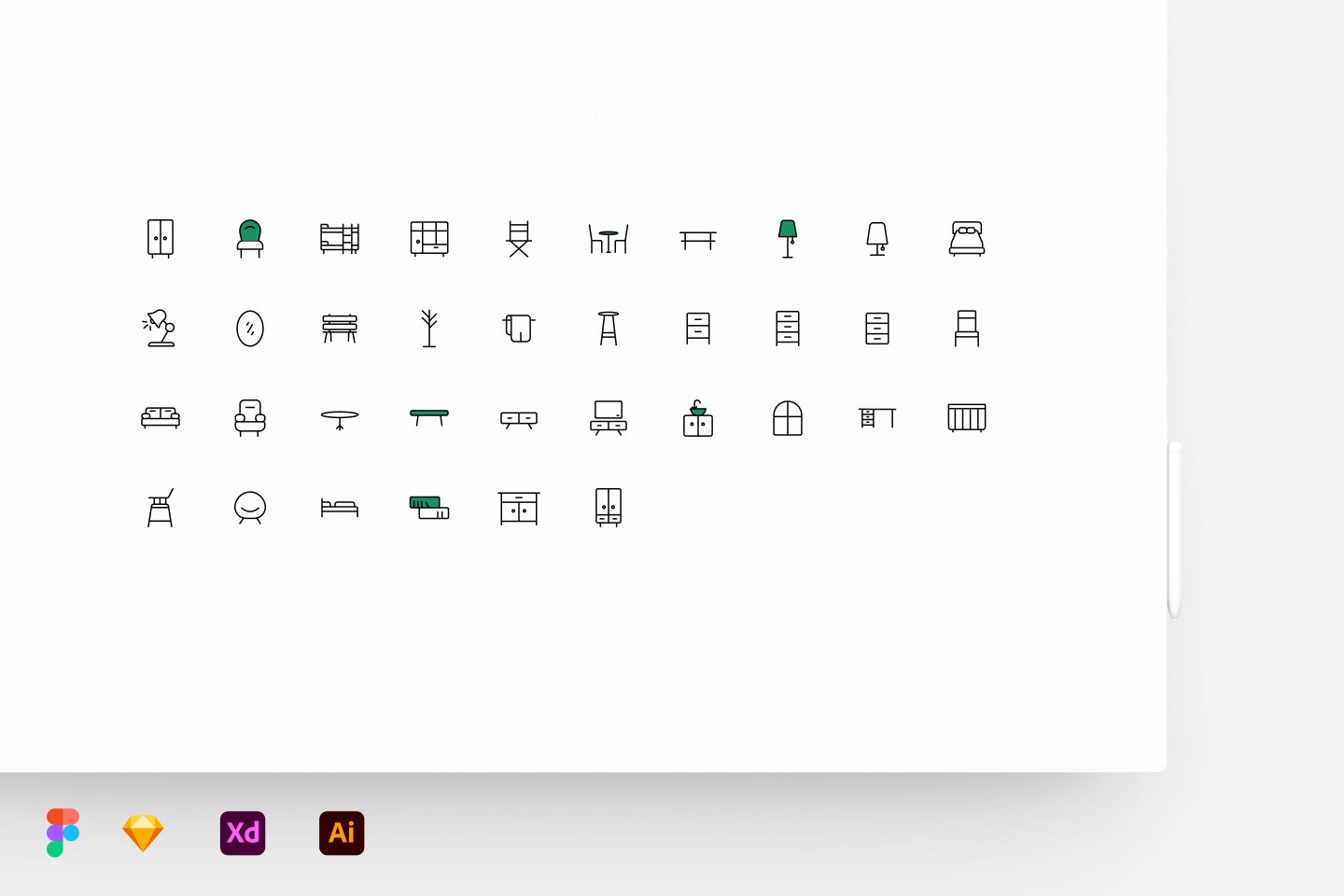Choose the green-top coffee table icon

point(429,417)
